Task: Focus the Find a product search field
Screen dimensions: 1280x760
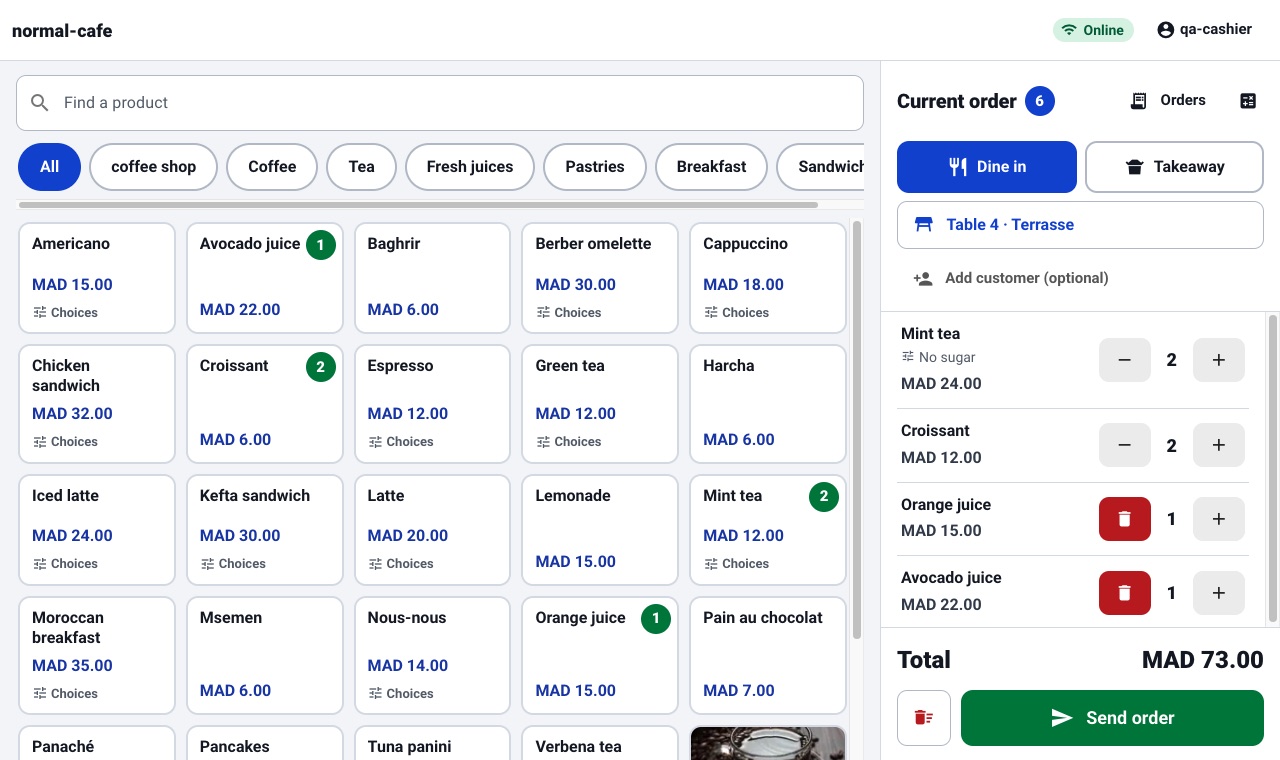Action: (440, 103)
